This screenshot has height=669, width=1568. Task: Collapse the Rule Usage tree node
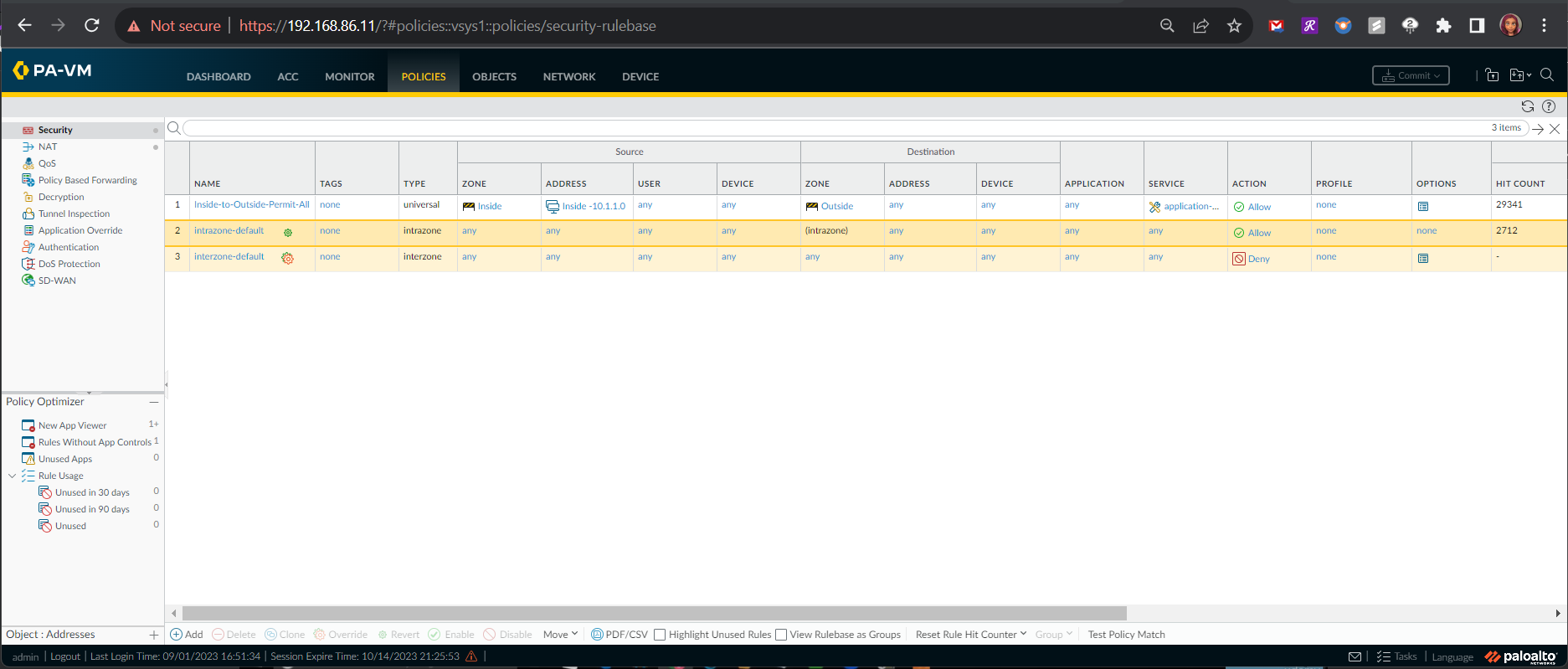click(x=12, y=476)
